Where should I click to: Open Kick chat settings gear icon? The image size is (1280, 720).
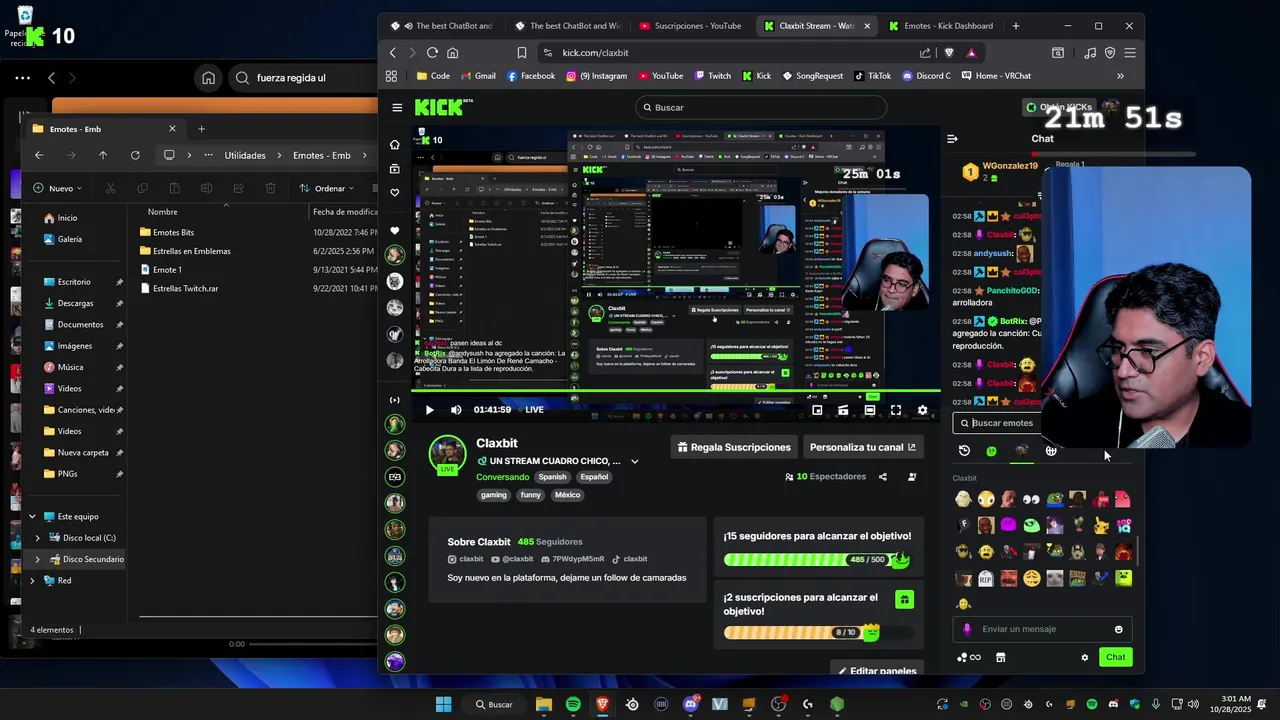[1084, 657]
